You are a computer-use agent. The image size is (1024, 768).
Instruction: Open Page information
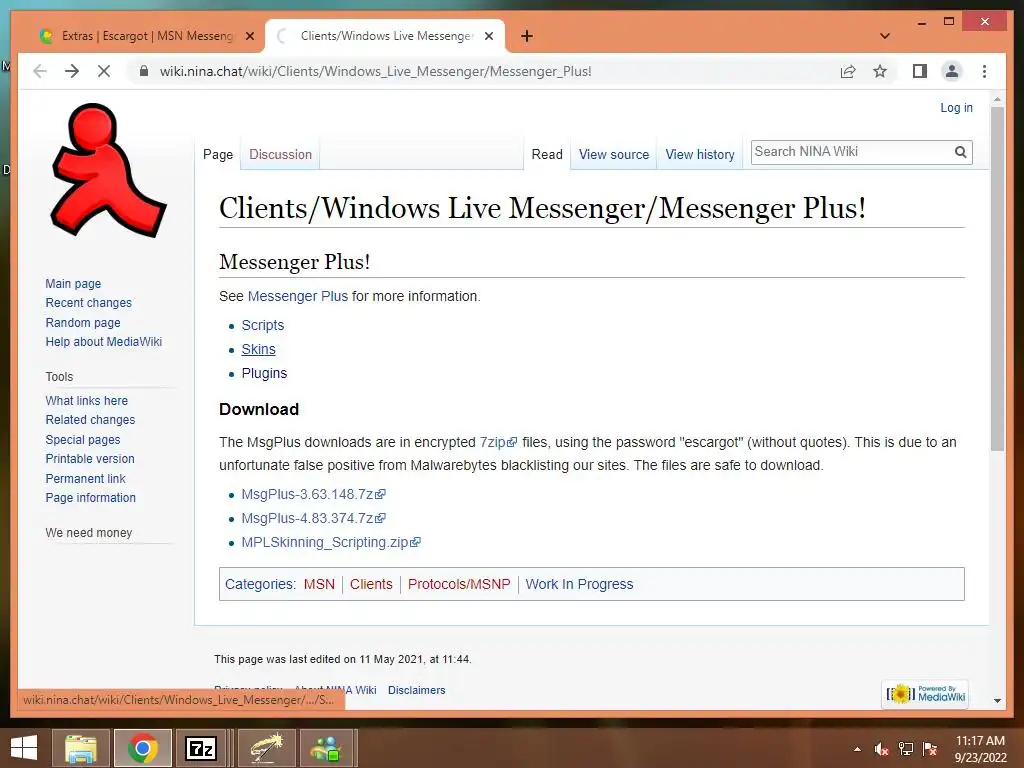(x=90, y=498)
